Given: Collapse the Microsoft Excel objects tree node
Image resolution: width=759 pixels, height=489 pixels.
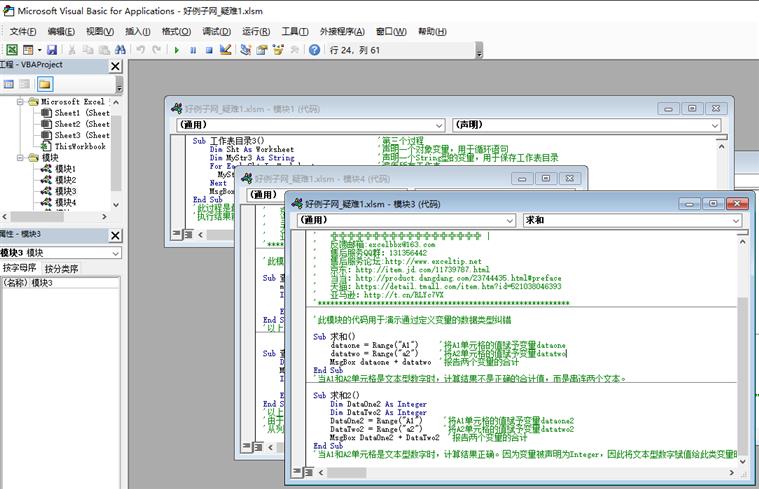Looking at the screenshot, I should (20, 102).
